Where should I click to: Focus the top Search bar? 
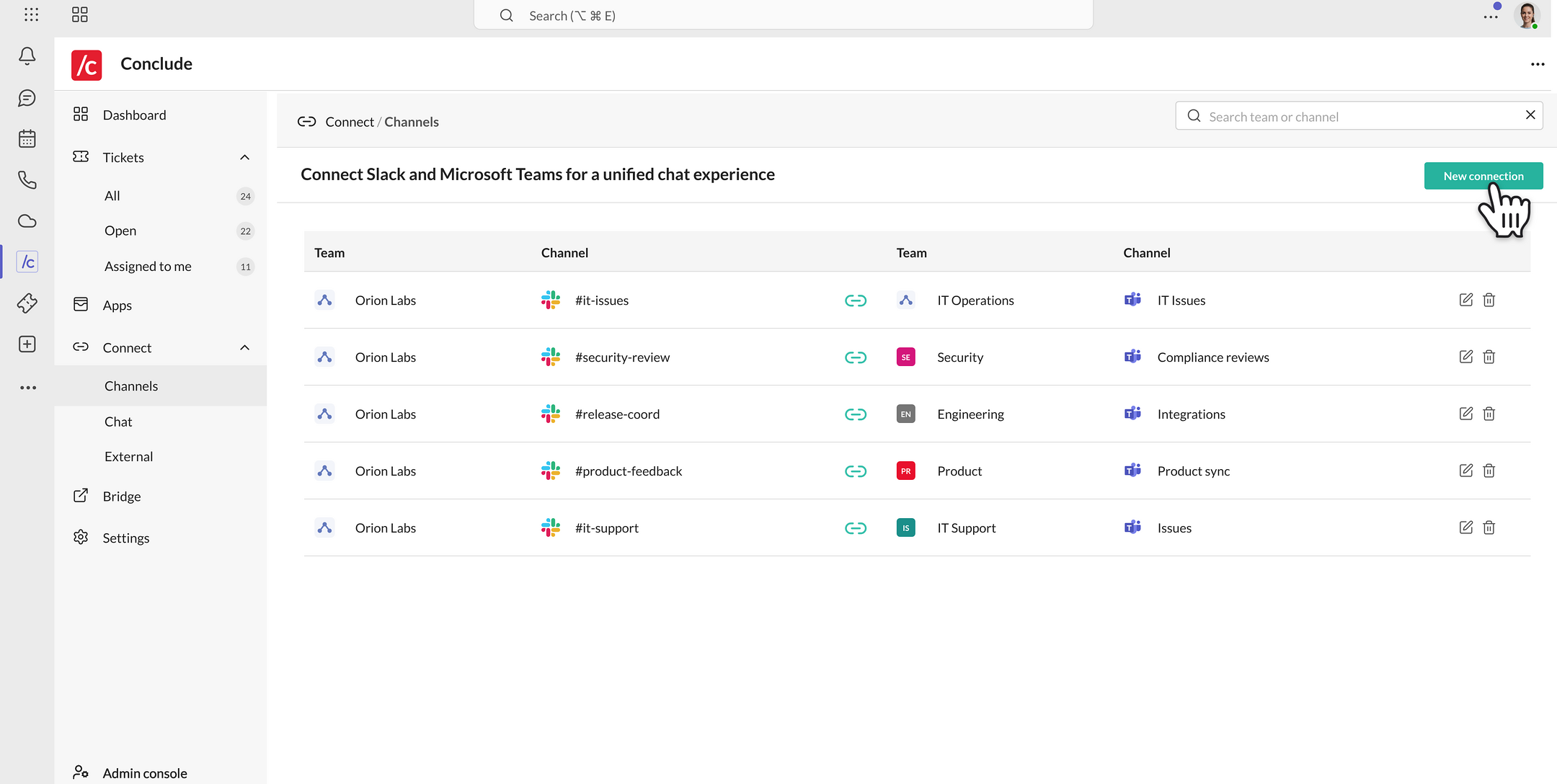click(783, 15)
